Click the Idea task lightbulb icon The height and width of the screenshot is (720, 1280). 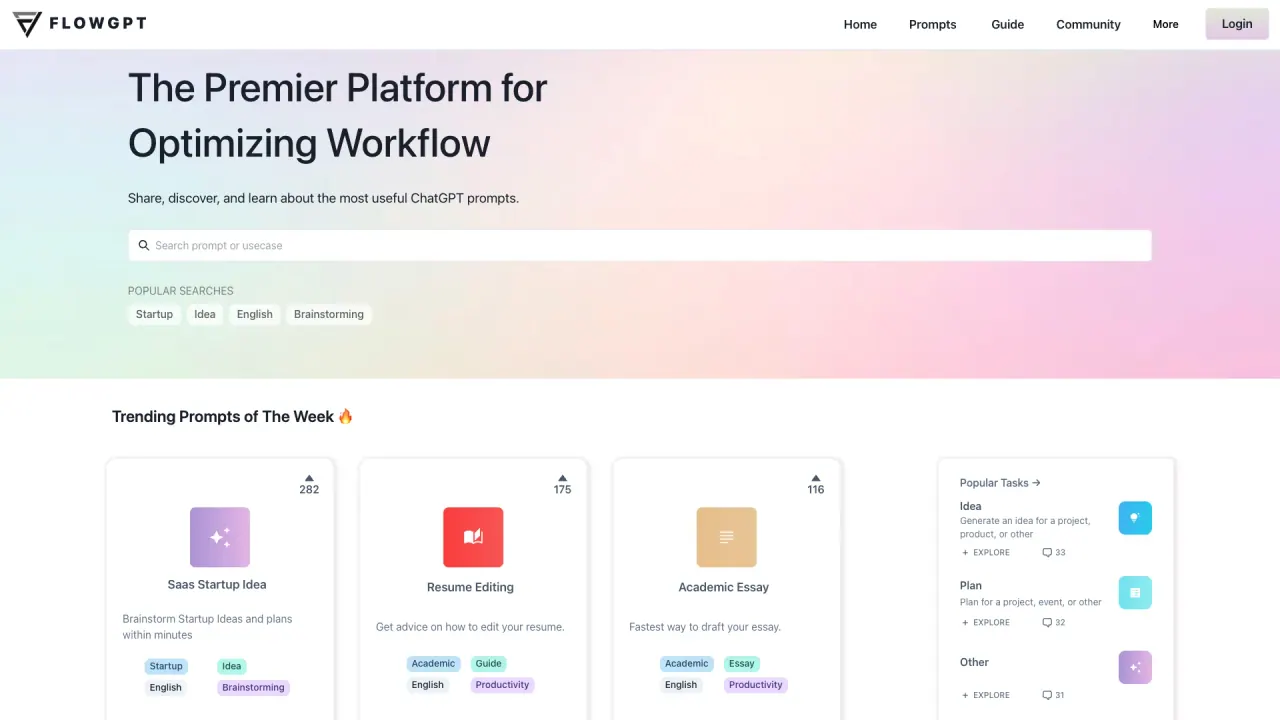click(x=1135, y=518)
